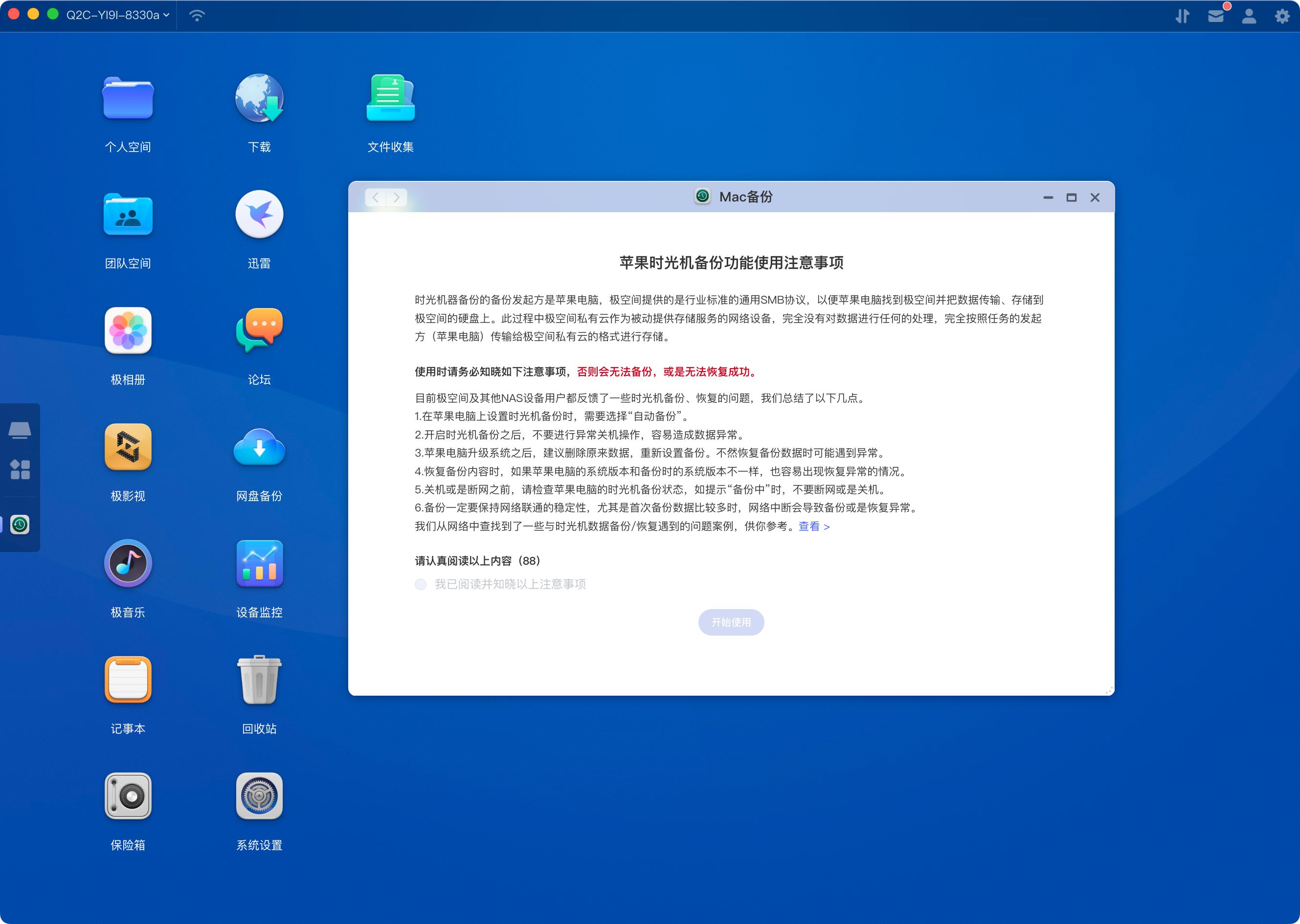Open the 极影视 video app

click(x=128, y=447)
